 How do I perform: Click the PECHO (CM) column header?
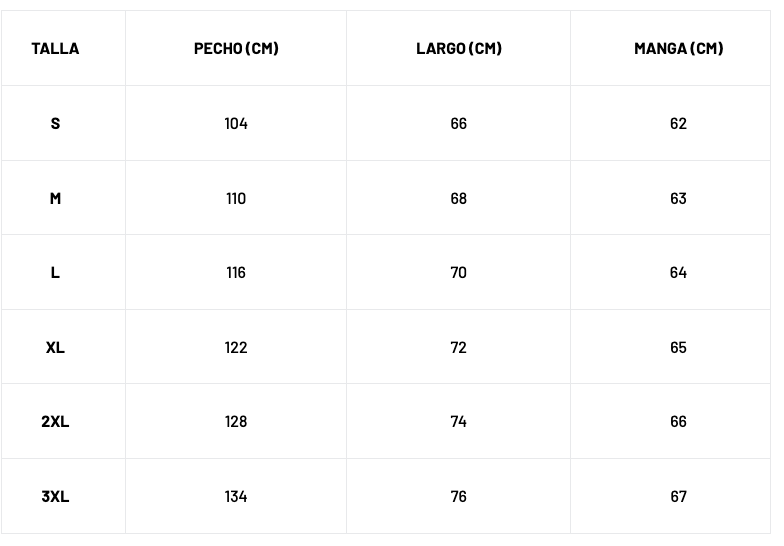point(236,48)
